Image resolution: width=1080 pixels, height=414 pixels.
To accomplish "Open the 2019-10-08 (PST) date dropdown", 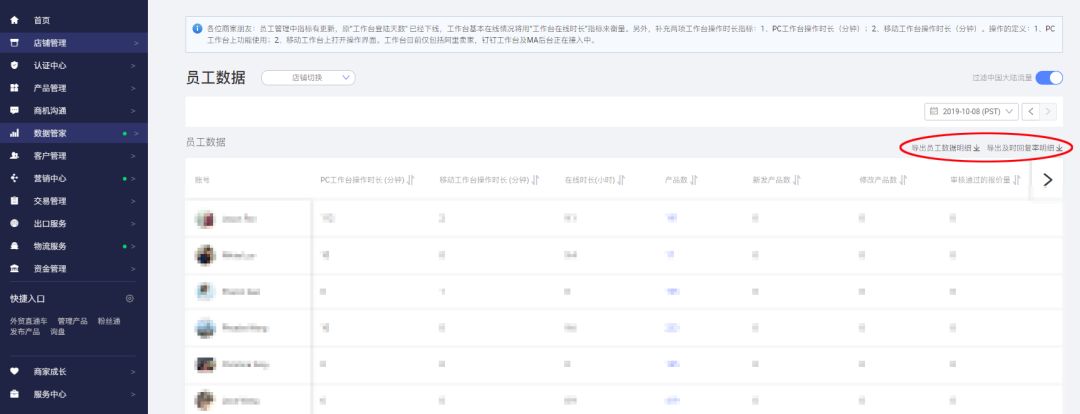I will 971,111.
